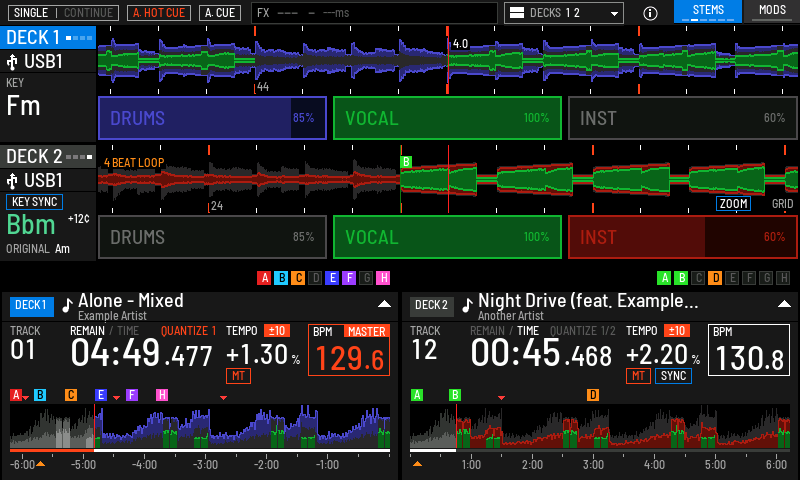
Task: Click the hot cue B marker on Deck 2 waveform
Action: (406, 162)
